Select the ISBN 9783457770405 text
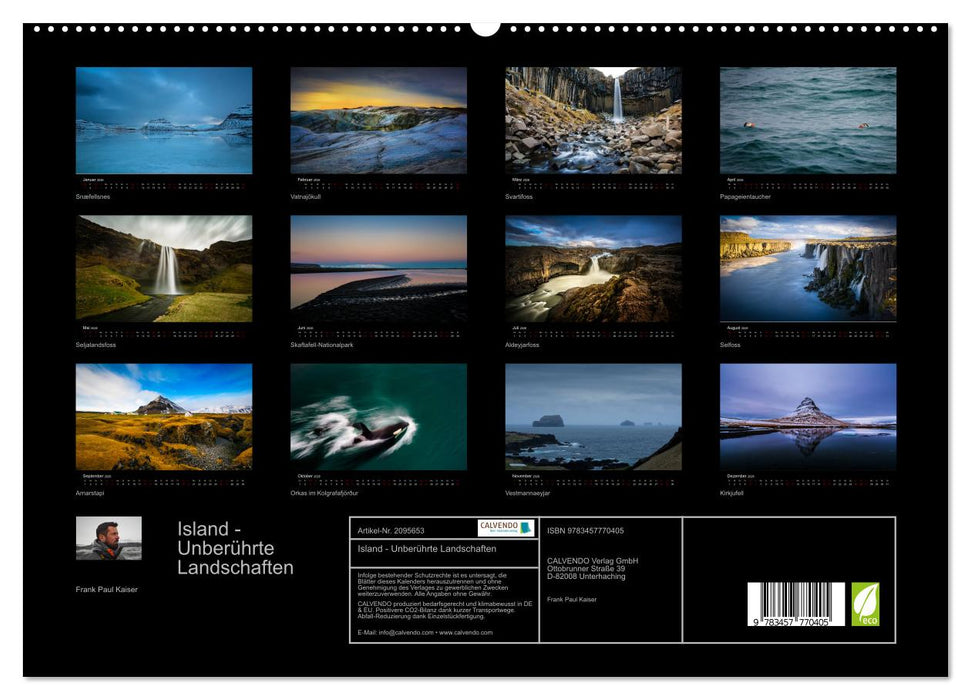Screen dimensions: 971x700 [585, 531]
